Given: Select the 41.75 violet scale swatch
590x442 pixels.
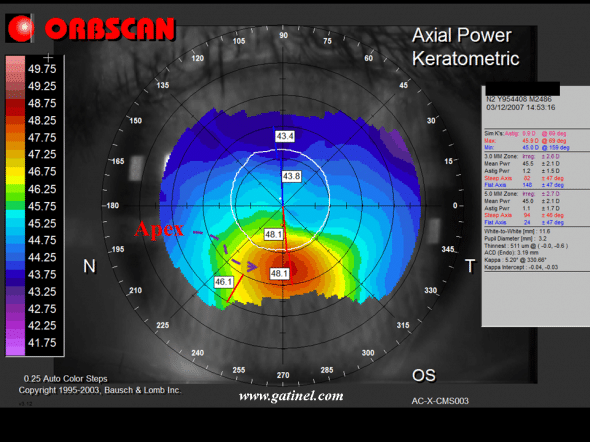Looking at the screenshot, I should tap(15, 343).
